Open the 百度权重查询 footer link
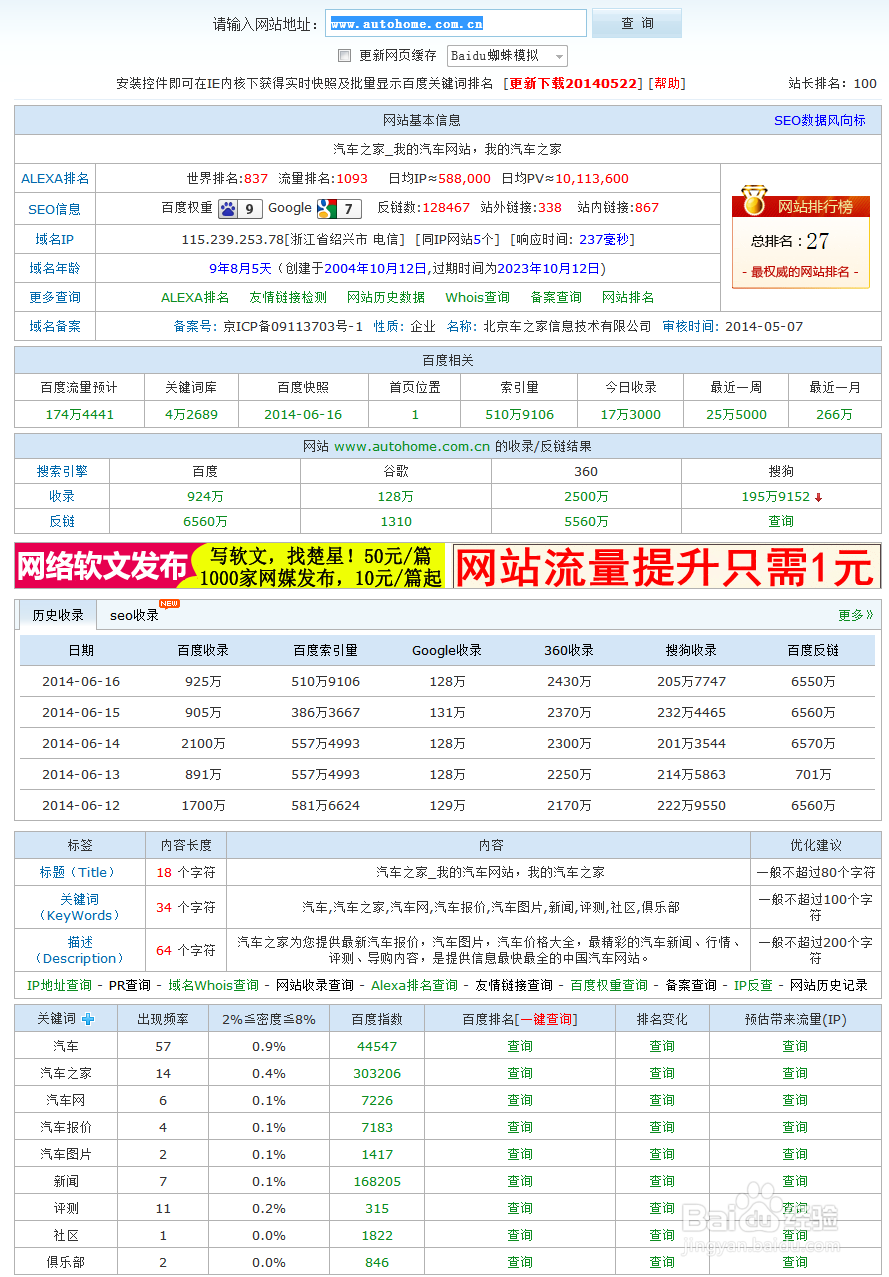Image resolution: width=889 pixels, height=1277 pixels. point(609,986)
